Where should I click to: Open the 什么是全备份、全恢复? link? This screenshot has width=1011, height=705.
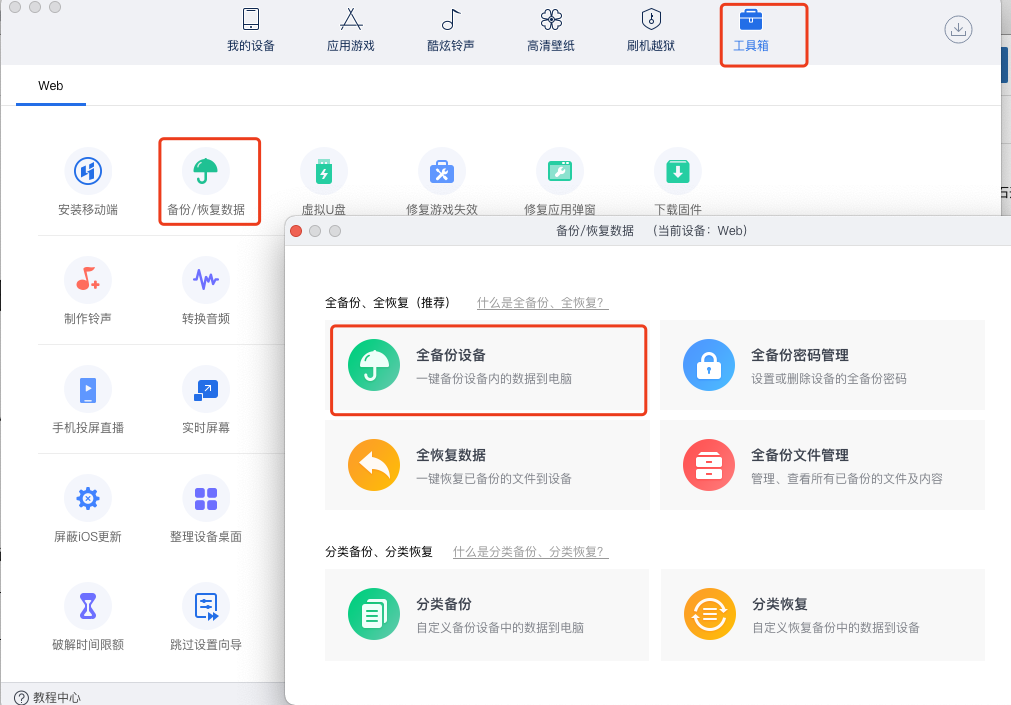point(542,303)
